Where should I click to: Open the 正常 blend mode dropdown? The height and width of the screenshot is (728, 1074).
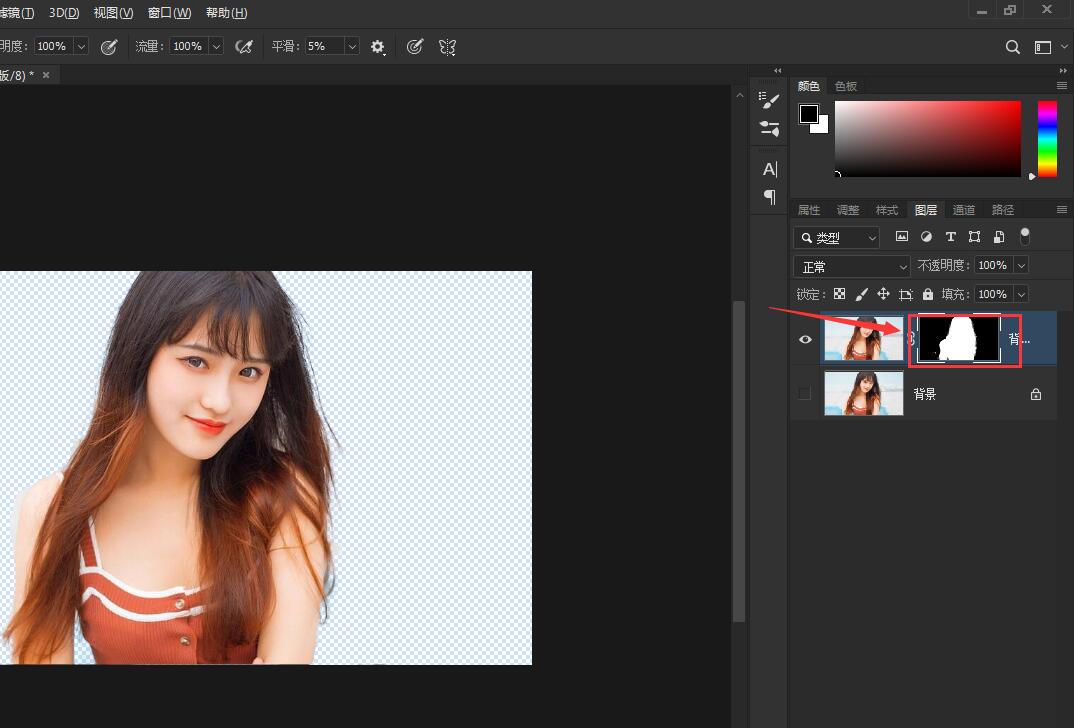[851, 266]
